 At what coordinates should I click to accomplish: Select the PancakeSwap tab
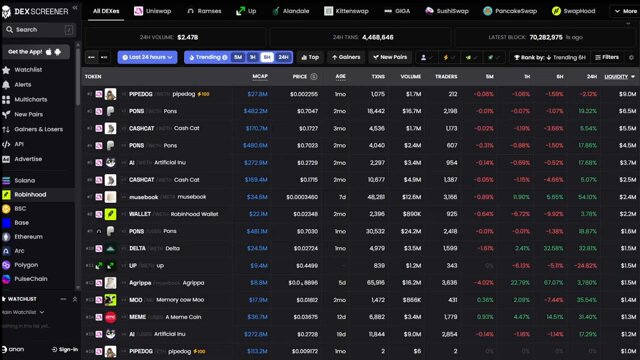tap(510, 11)
